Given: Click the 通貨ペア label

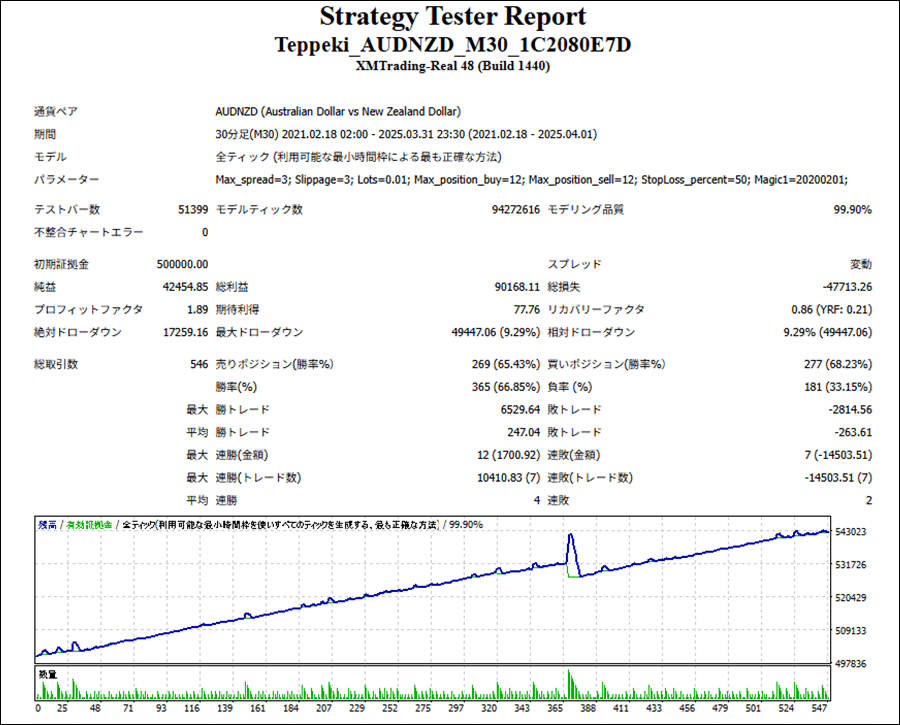Looking at the screenshot, I should tap(56, 111).
